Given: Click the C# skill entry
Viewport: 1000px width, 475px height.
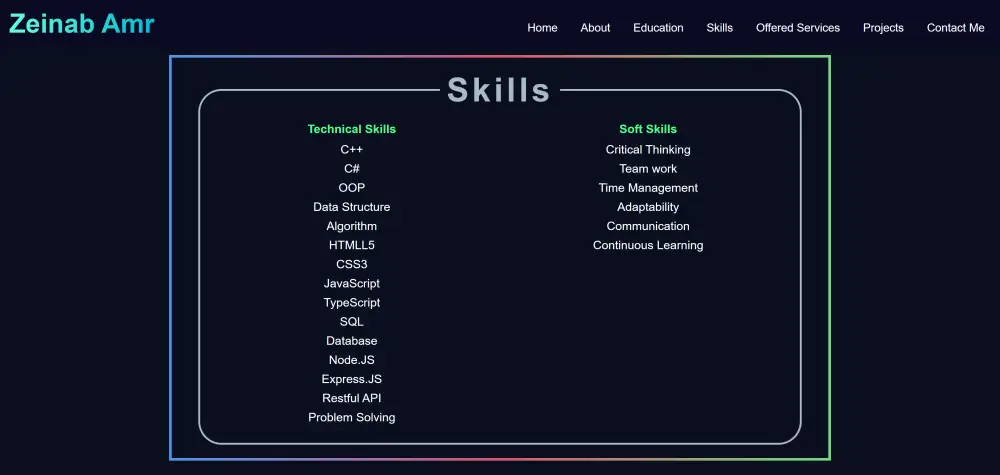Looking at the screenshot, I should coord(351,168).
